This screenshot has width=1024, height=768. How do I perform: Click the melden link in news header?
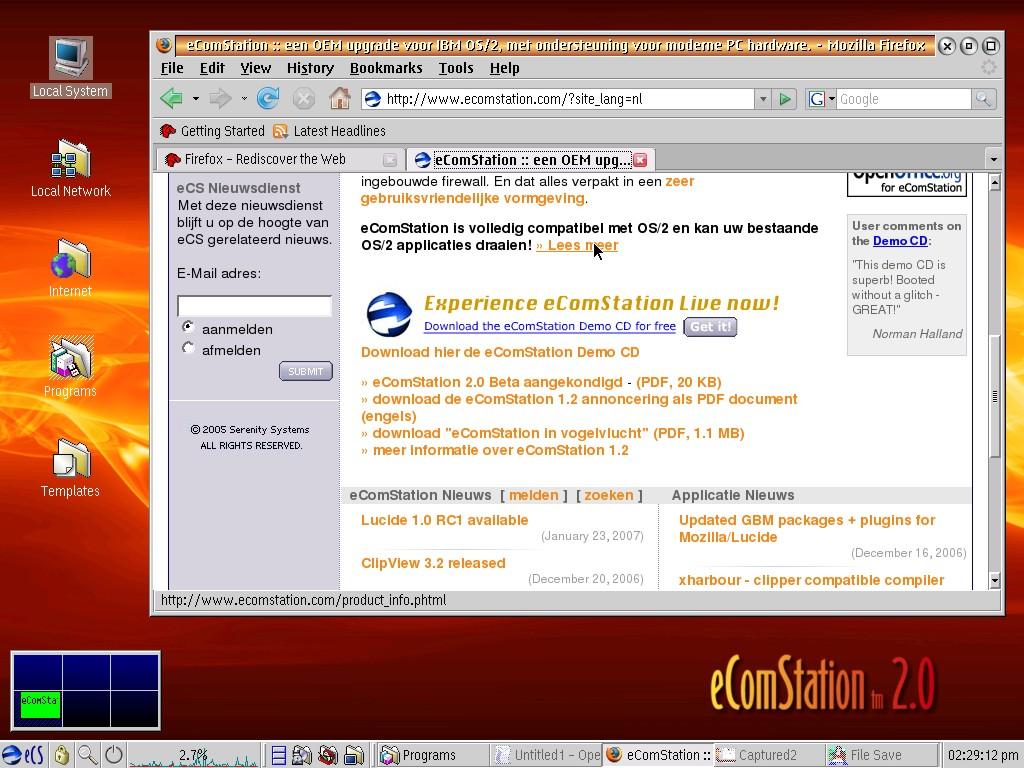point(534,495)
